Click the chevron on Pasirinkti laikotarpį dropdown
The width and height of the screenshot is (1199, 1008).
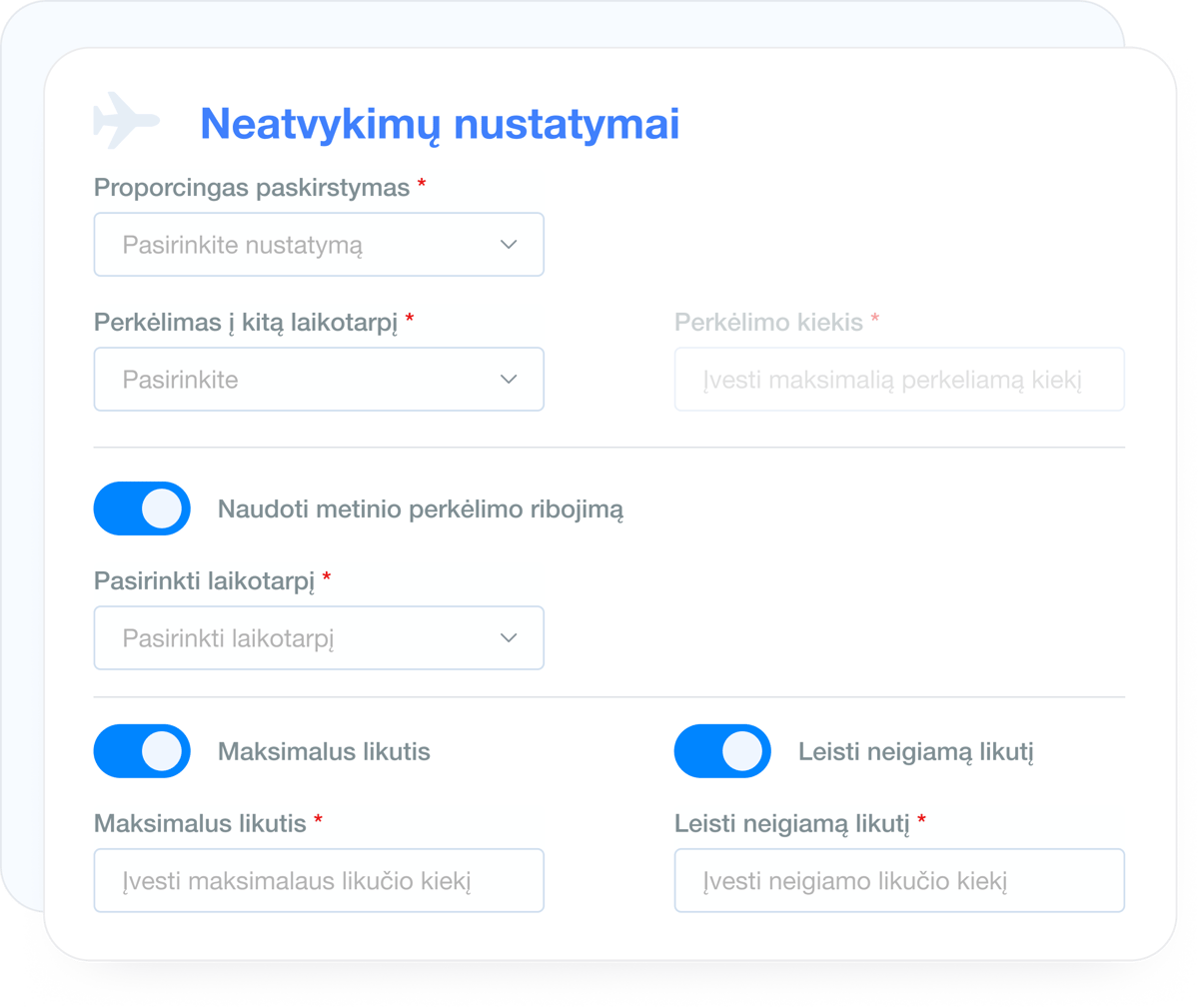tap(510, 637)
